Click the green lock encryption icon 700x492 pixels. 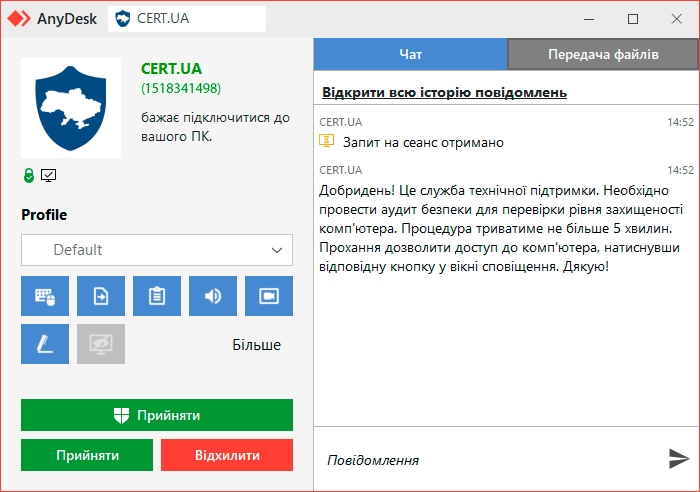[x=30, y=176]
